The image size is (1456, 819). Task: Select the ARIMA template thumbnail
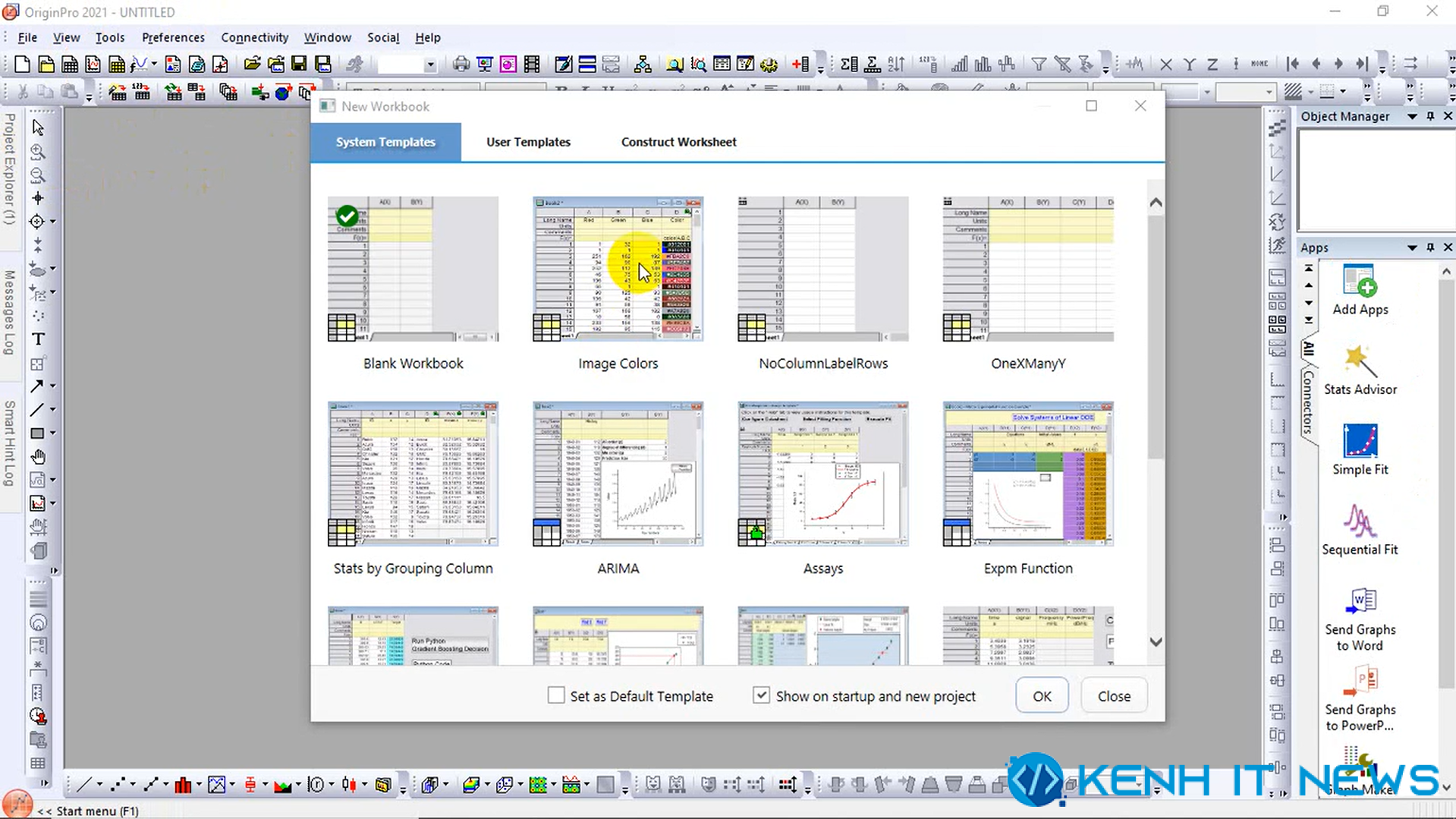(x=618, y=474)
